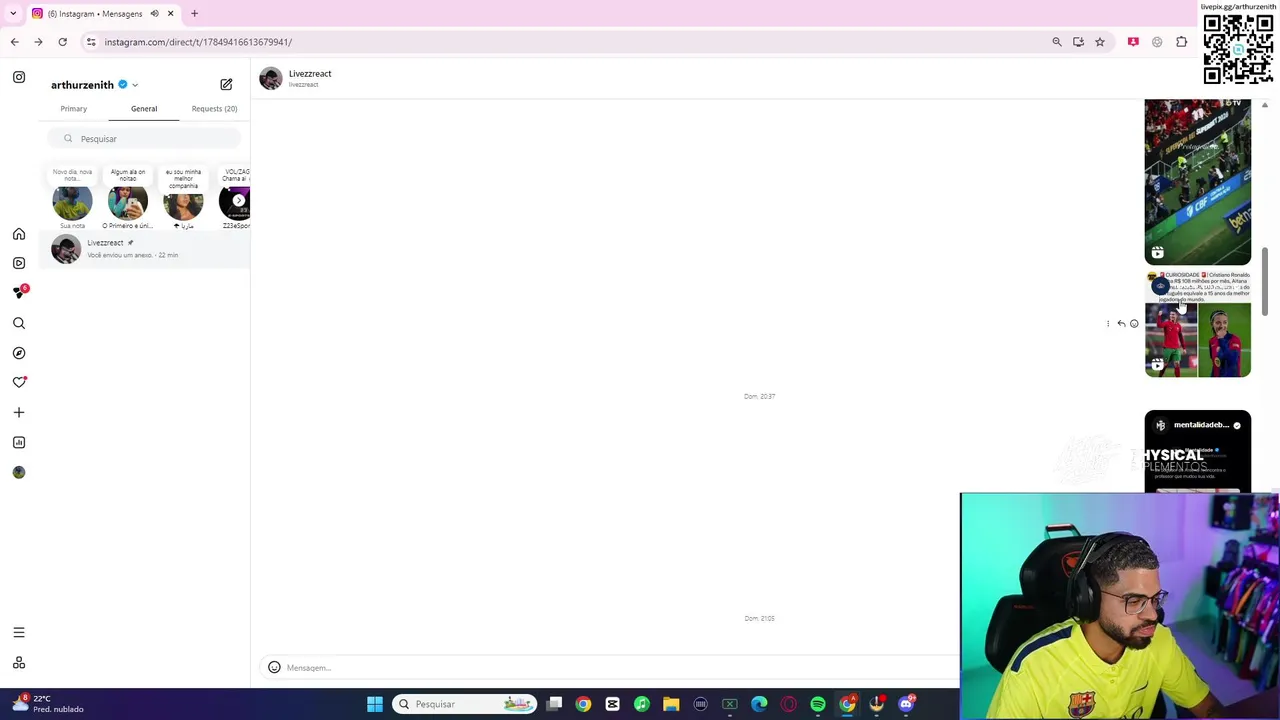
Task: Create new post with plus icon
Action: [x=19, y=412]
